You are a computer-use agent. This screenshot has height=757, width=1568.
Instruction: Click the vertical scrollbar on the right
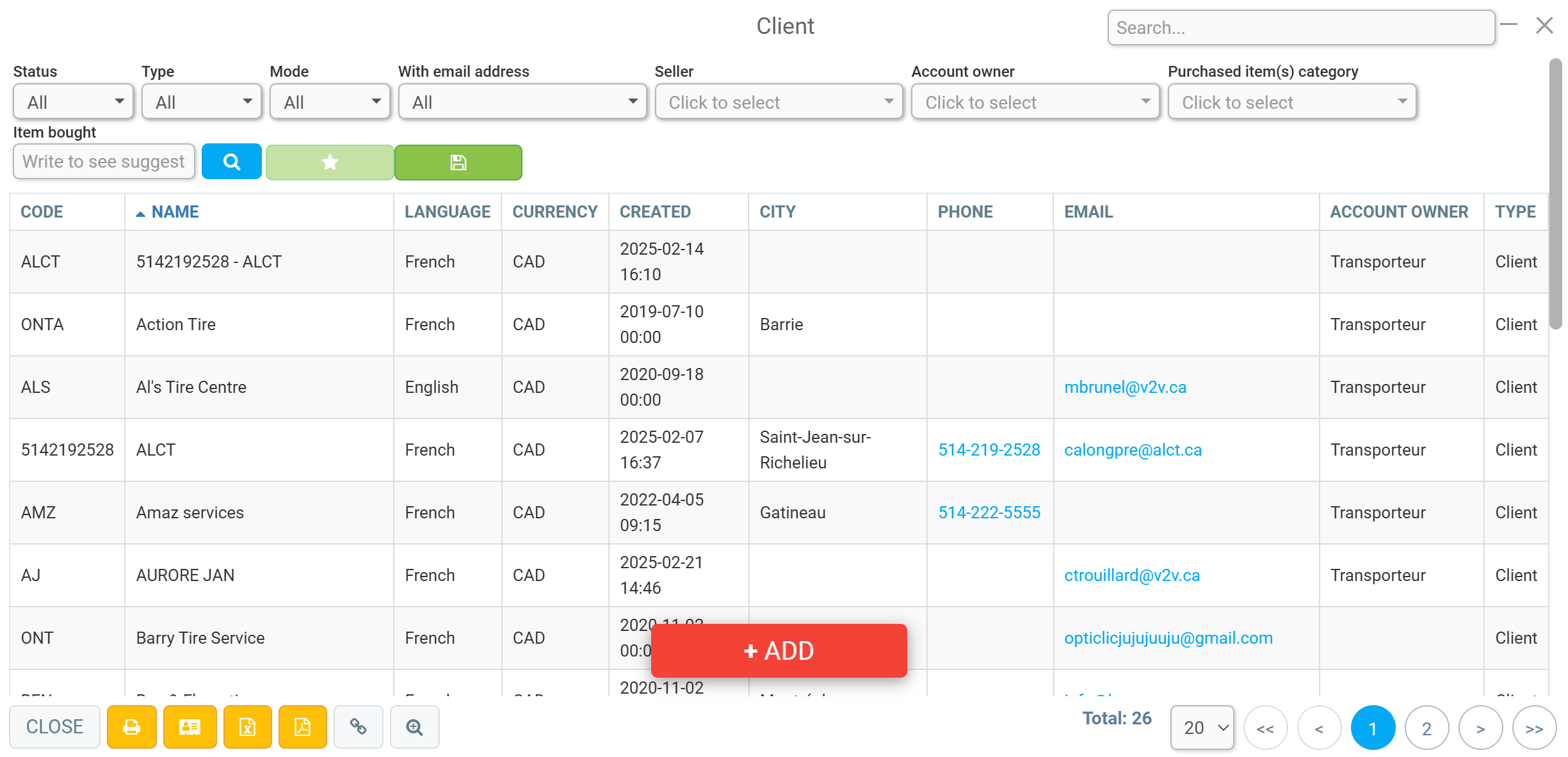click(1555, 195)
